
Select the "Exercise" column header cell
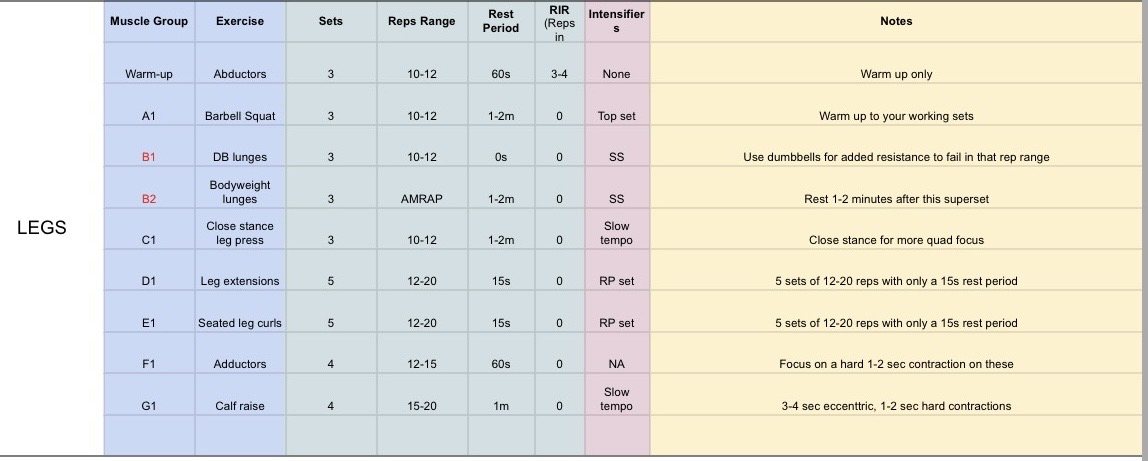(240, 21)
